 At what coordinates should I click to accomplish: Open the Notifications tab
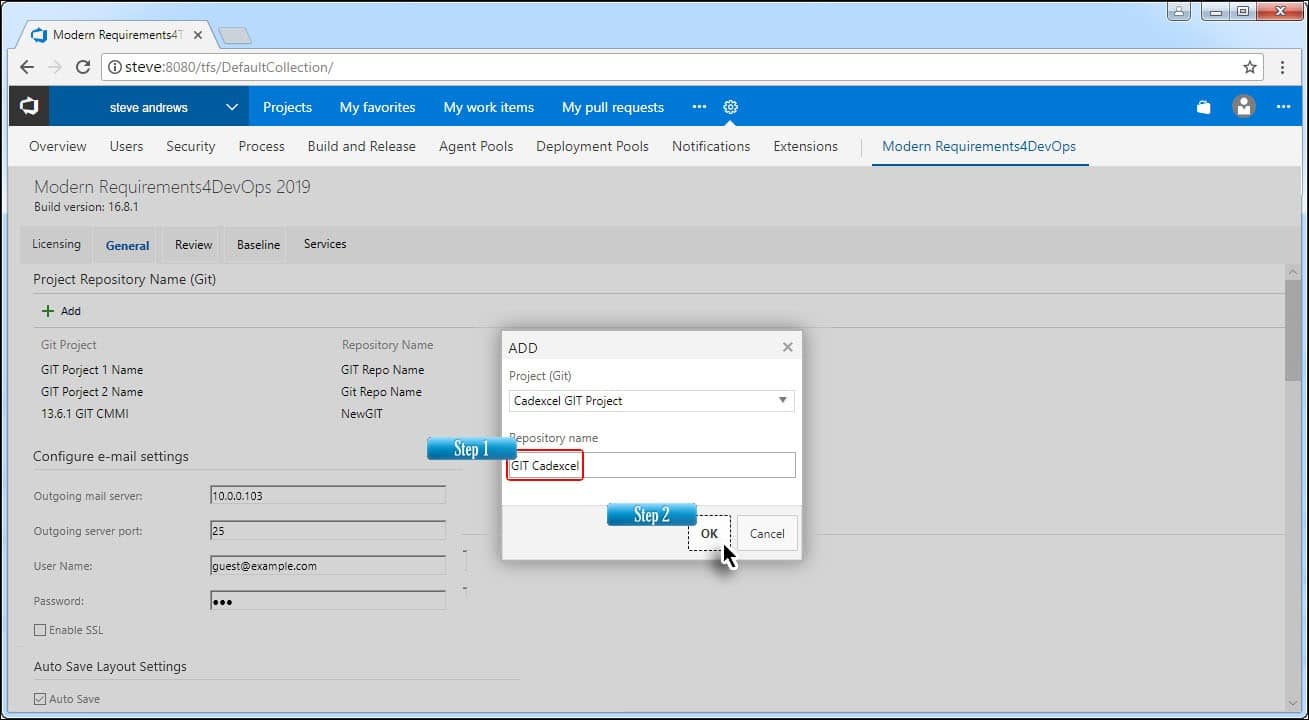pos(711,146)
